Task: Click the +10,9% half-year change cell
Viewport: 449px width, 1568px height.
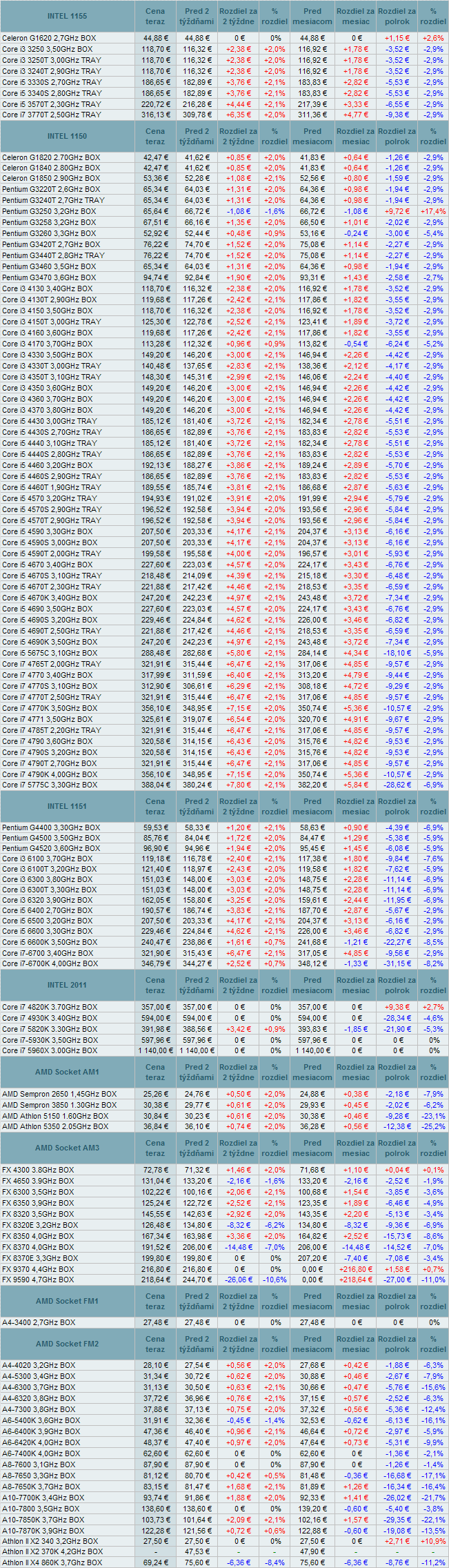Action: point(433,1541)
